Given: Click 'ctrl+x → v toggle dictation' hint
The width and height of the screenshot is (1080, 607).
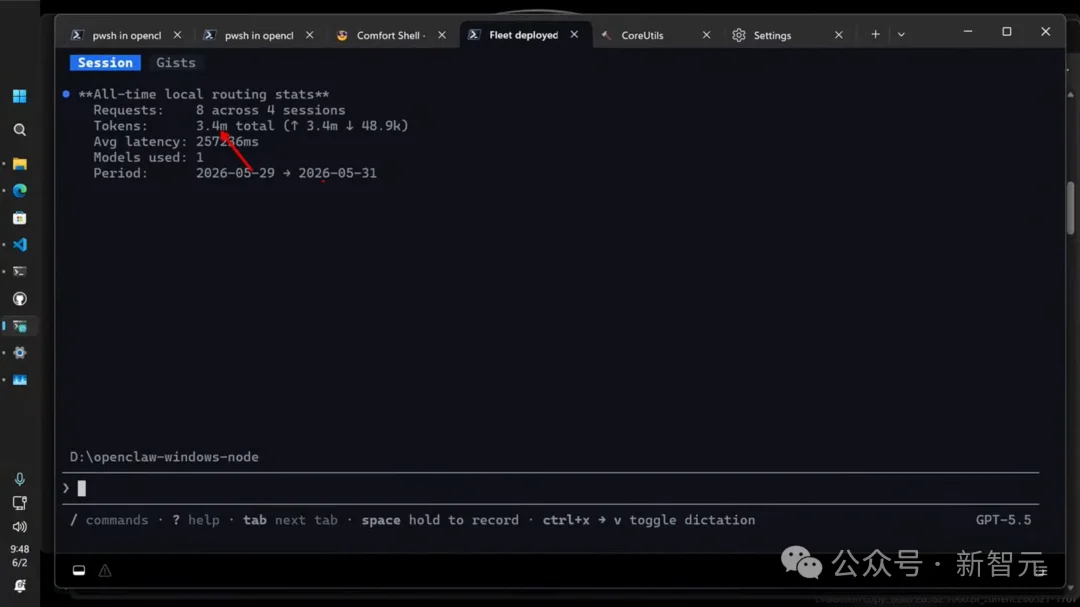Looking at the screenshot, I should [x=649, y=520].
